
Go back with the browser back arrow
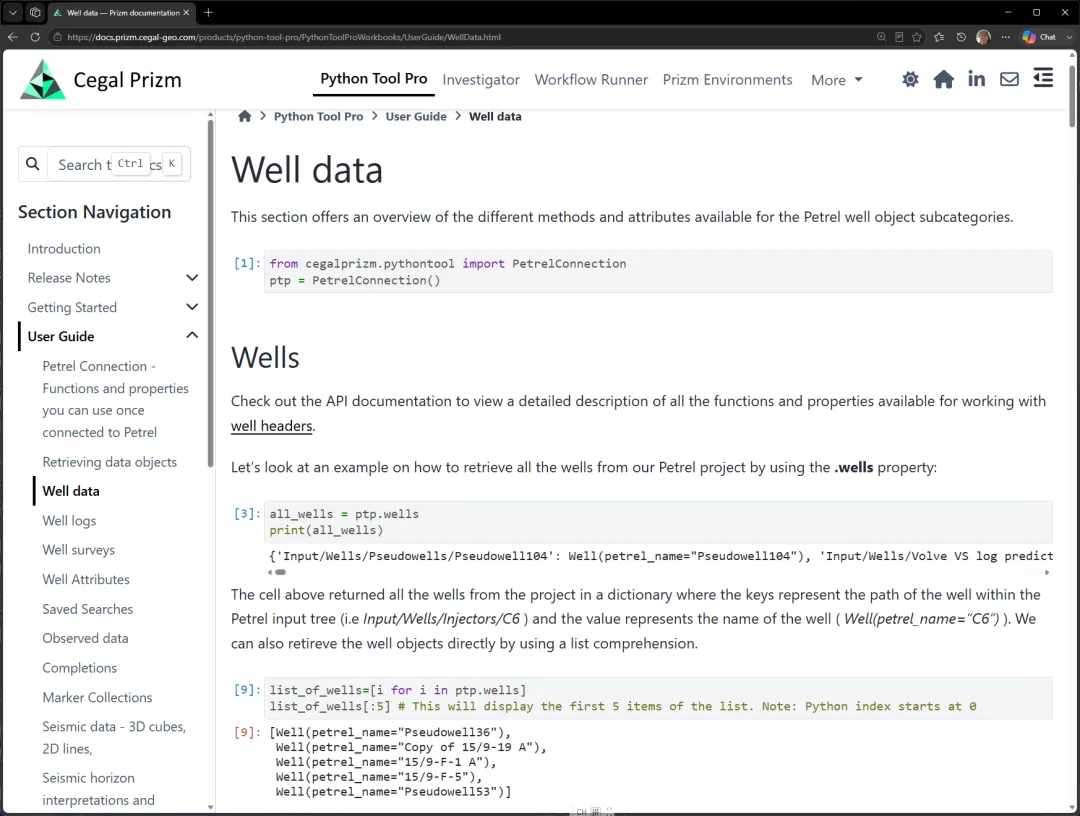12,37
